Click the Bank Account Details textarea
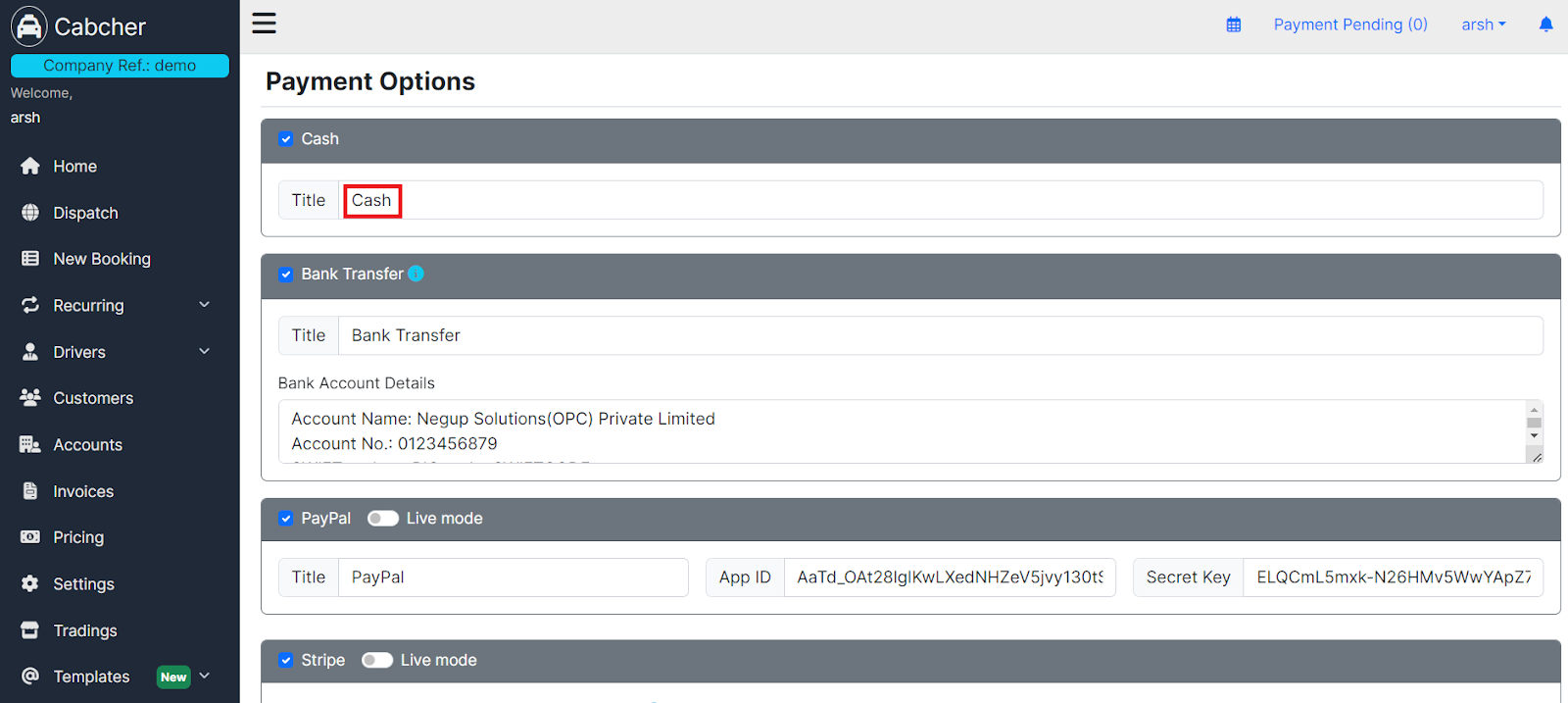The image size is (1568, 703). (910, 431)
